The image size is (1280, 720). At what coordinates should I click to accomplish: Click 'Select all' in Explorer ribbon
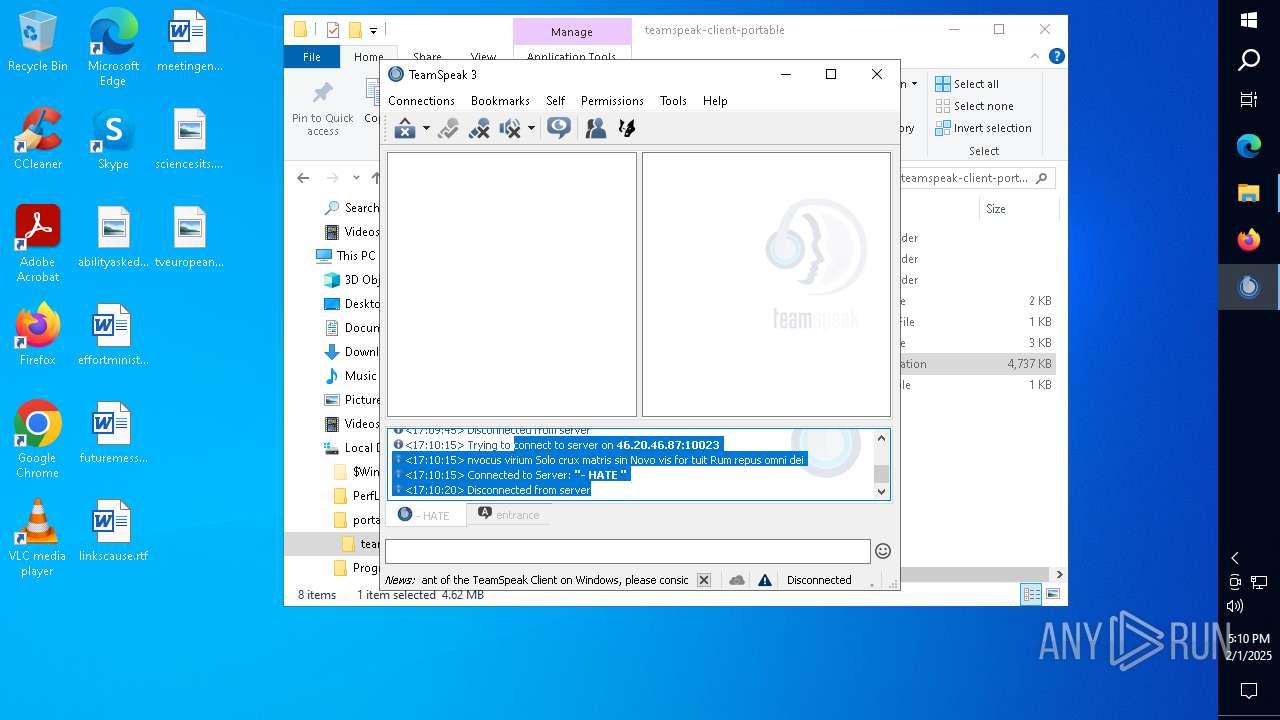click(x=967, y=84)
